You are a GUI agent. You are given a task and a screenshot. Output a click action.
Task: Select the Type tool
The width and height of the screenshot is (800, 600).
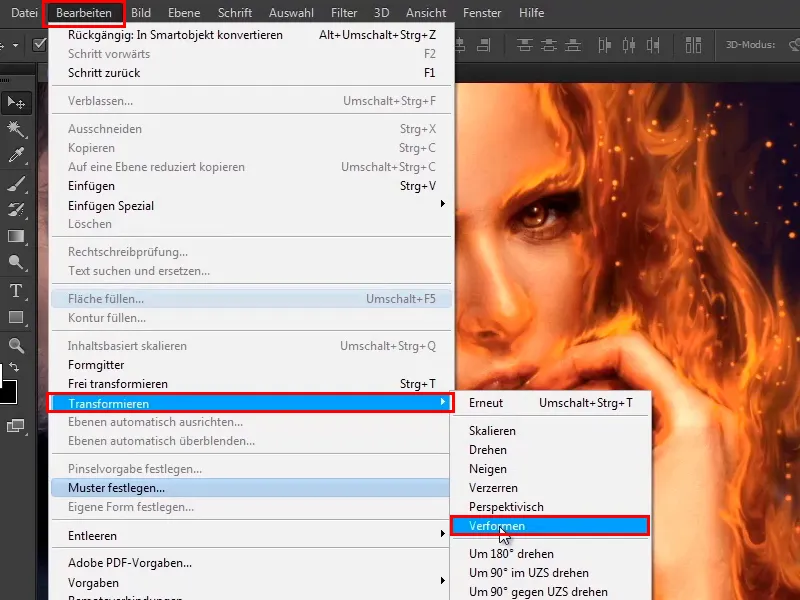pyautogui.click(x=16, y=291)
